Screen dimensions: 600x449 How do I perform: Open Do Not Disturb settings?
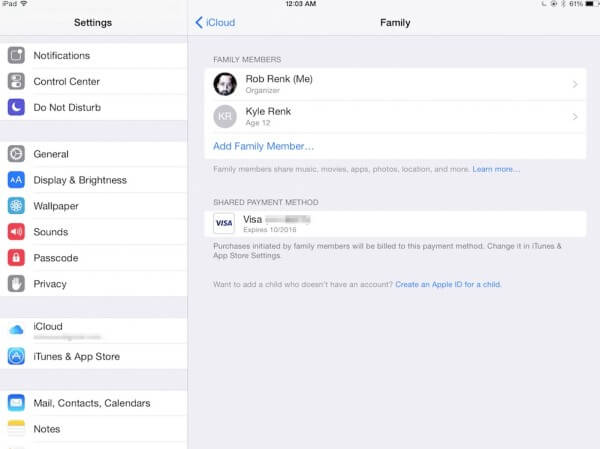[94, 108]
